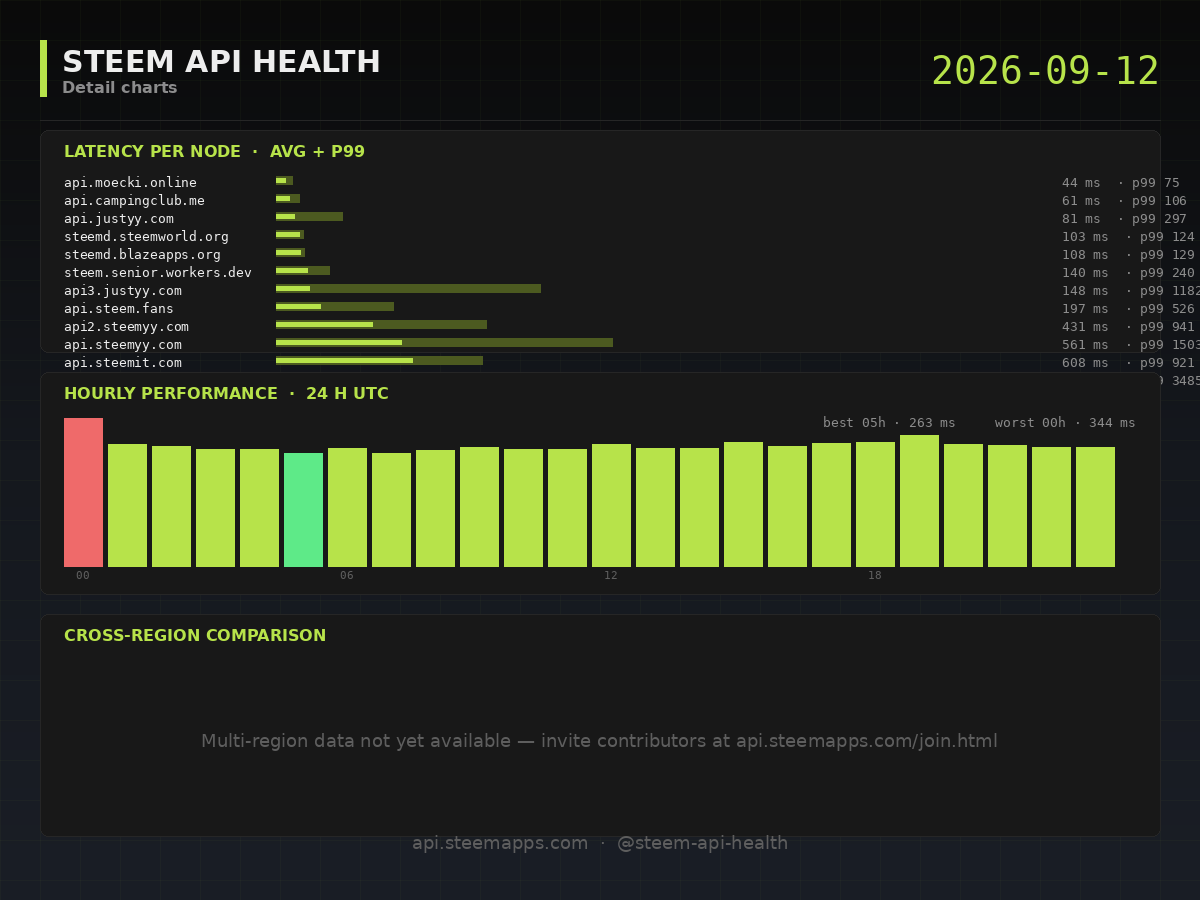
Task: Click the tallest bar near hour 19
Action: click(x=919, y=501)
